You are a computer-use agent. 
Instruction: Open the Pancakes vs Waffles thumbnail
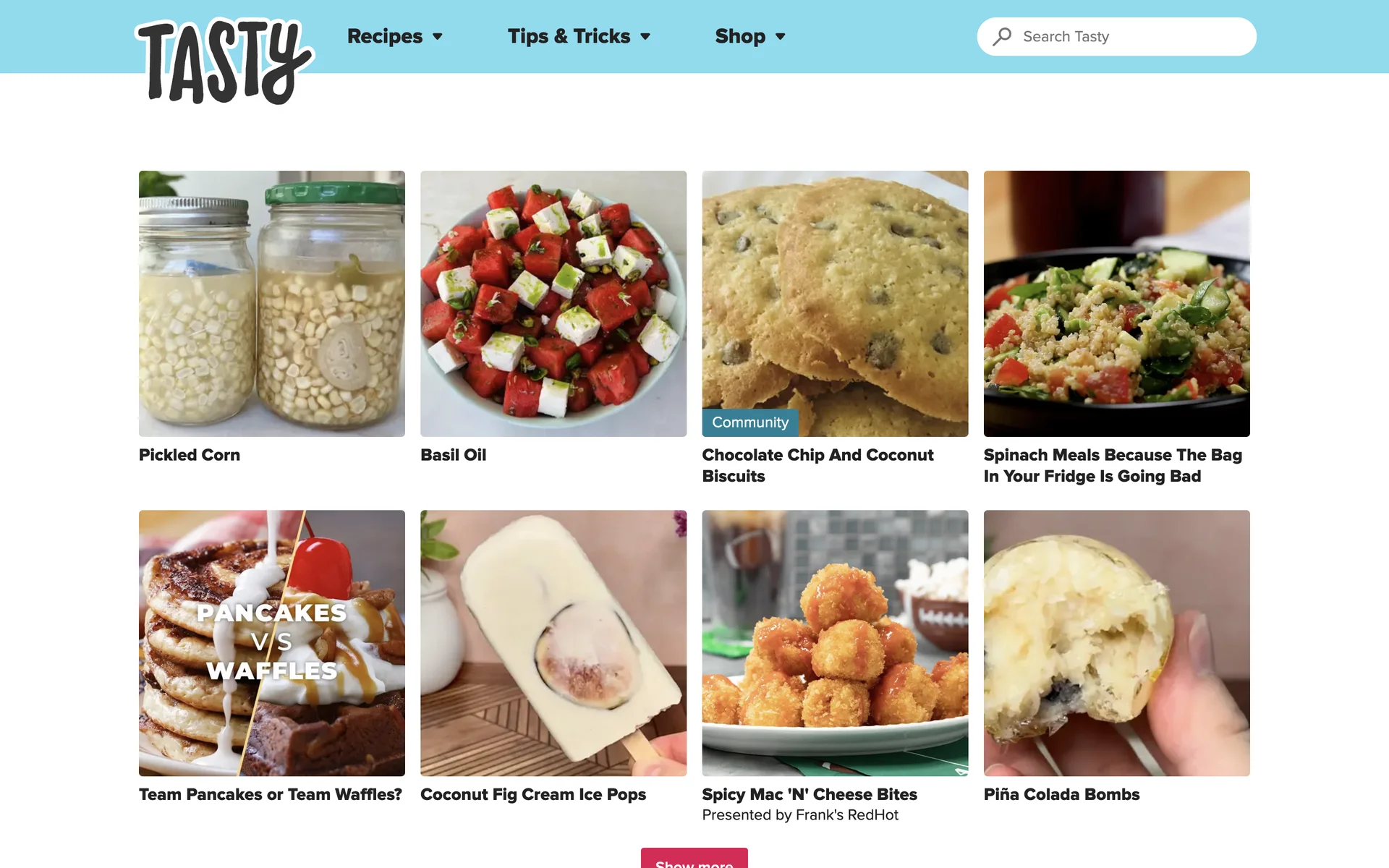[x=272, y=643]
